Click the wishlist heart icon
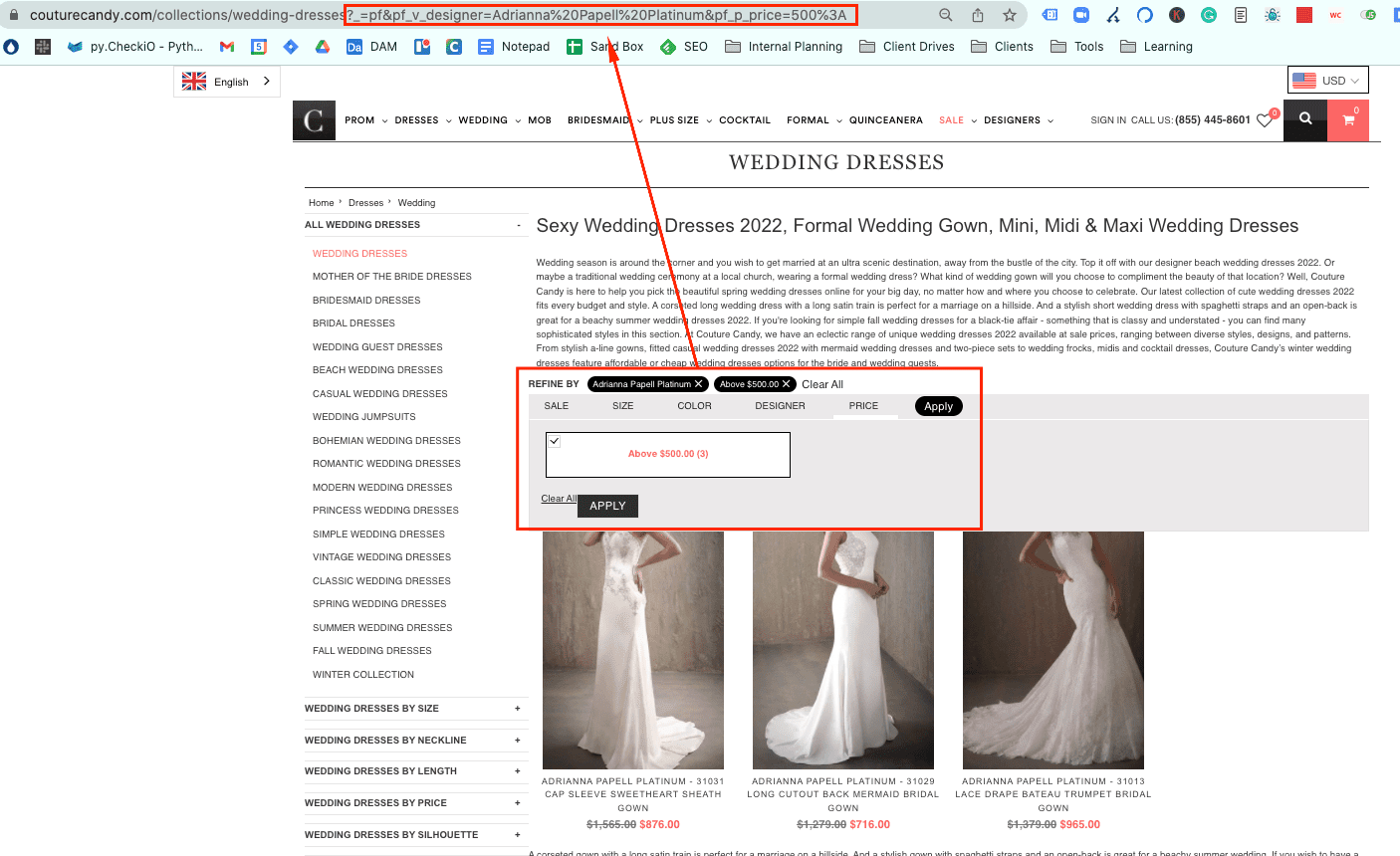Viewport: 1400px width, 856px height. point(1265,119)
